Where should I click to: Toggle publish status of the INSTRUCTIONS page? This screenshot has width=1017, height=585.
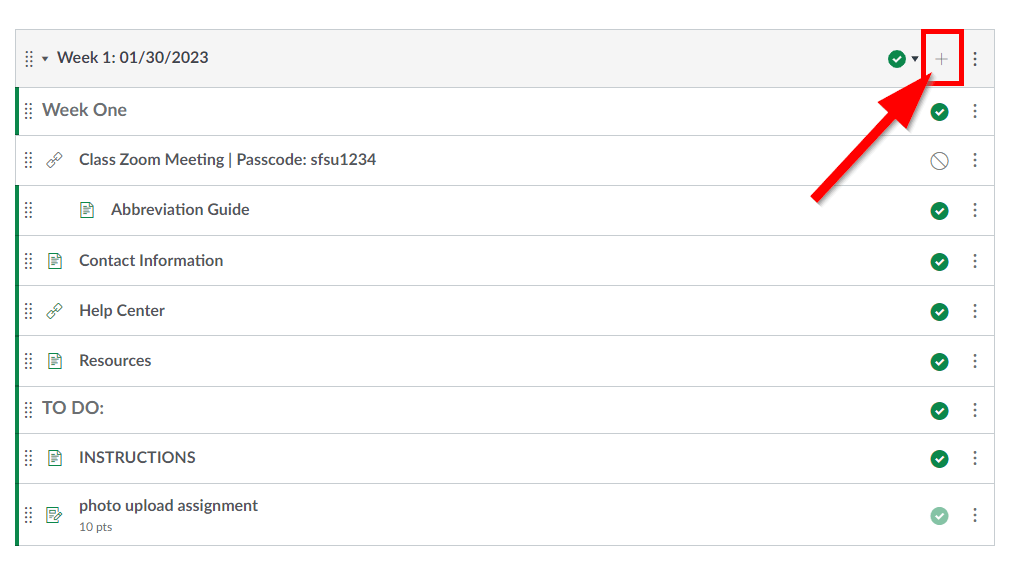pos(939,458)
